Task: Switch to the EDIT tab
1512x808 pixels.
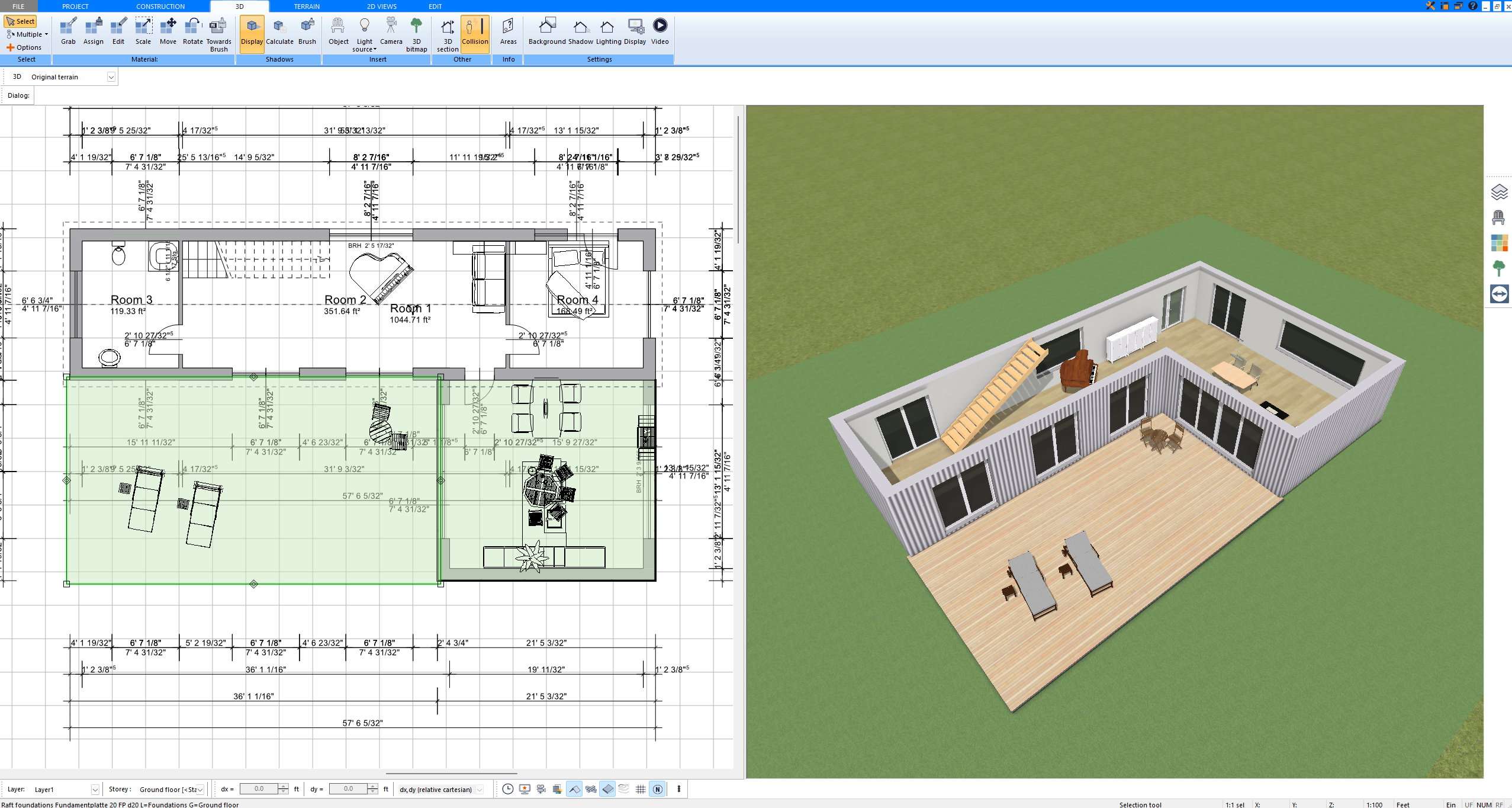Action: tap(435, 6)
